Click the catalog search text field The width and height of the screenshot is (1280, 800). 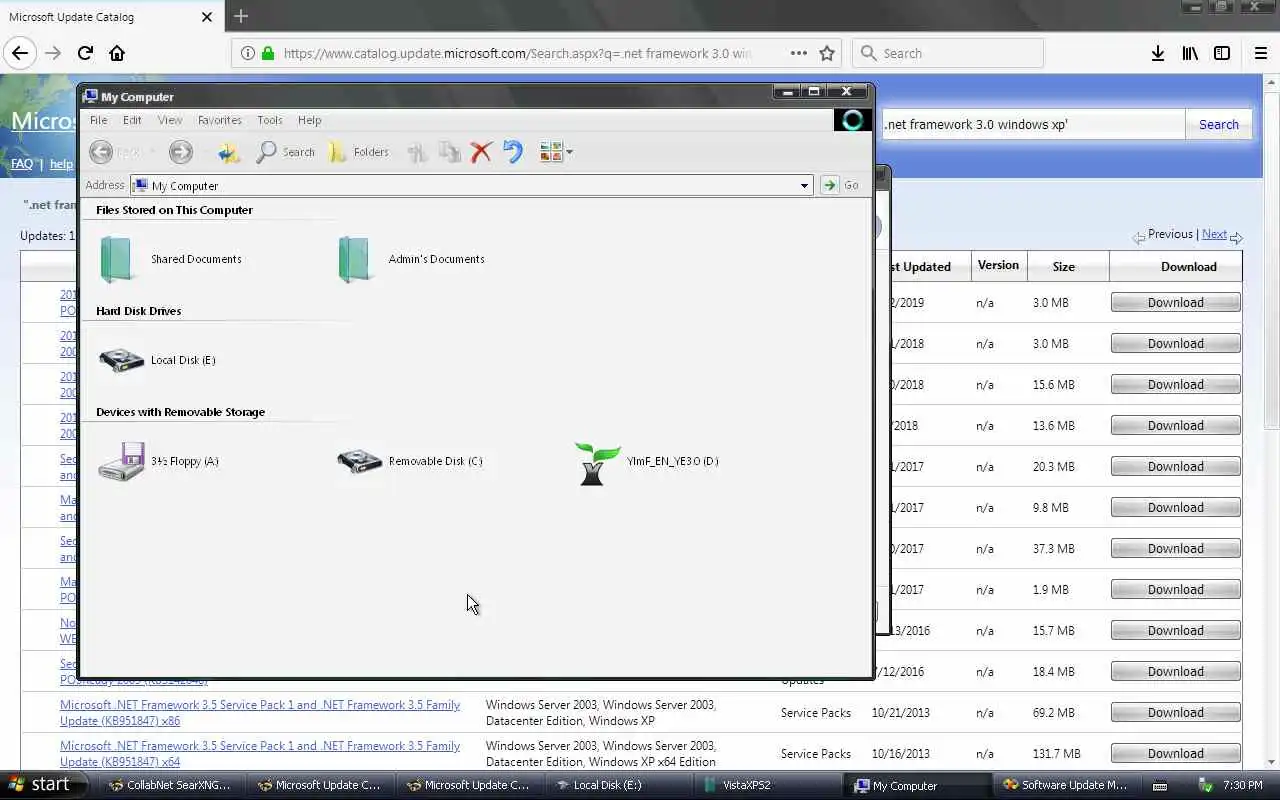[x=1033, y=125]
